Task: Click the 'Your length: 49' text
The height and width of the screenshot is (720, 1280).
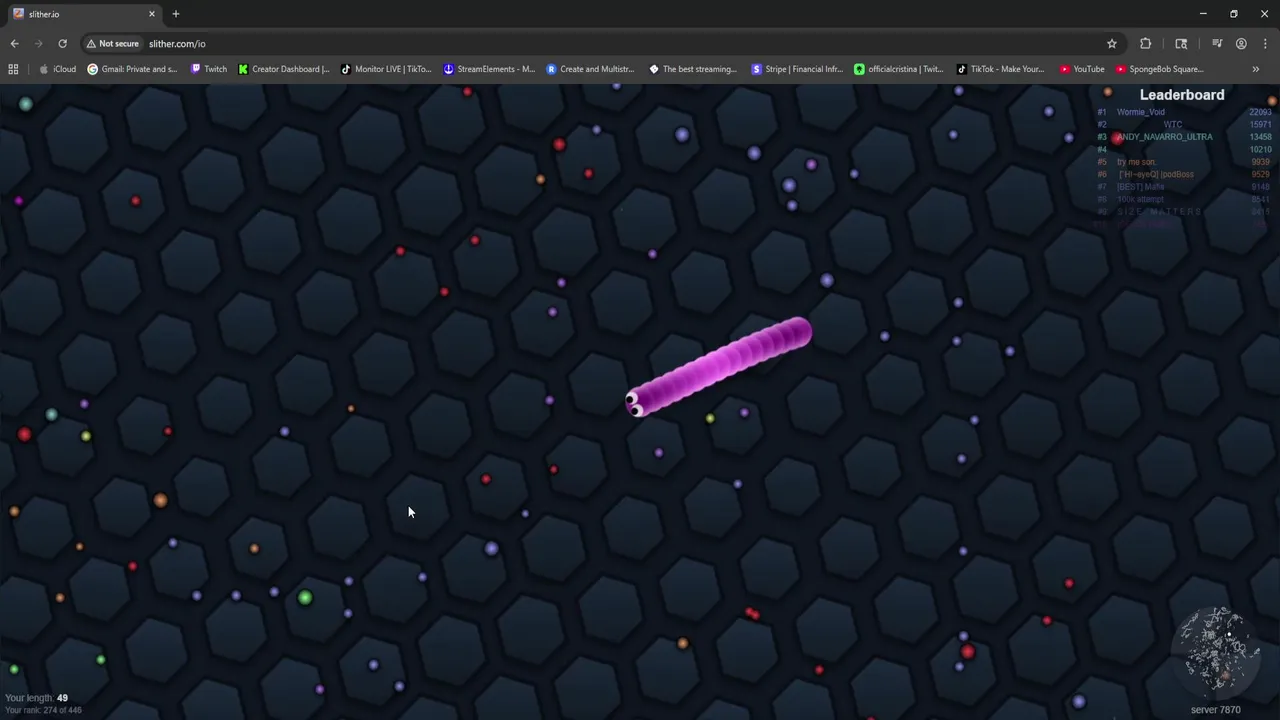Action: pos(36,698)
